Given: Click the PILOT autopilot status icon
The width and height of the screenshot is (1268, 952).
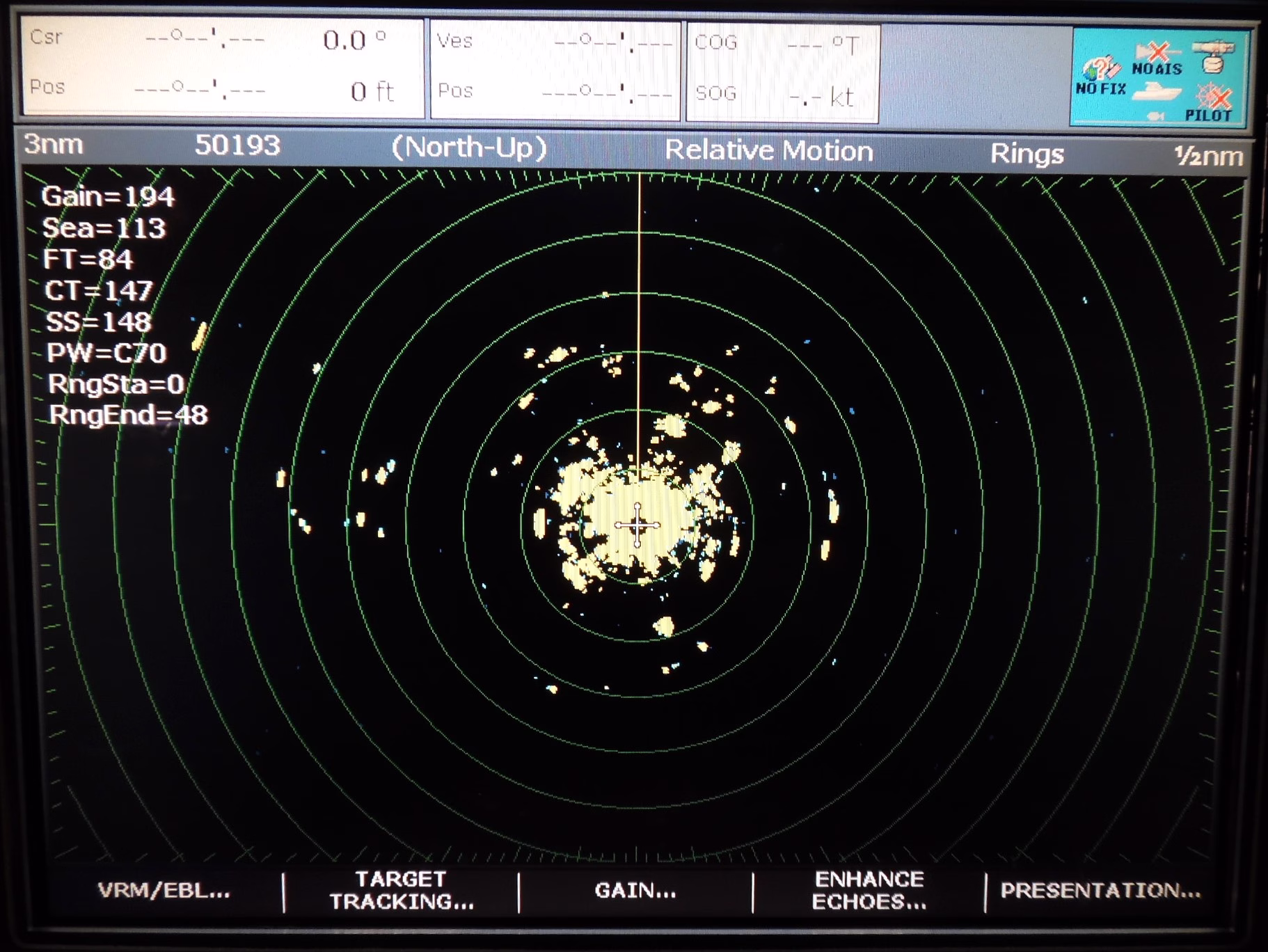Looking at the screenshot, I should point(1210,103).
